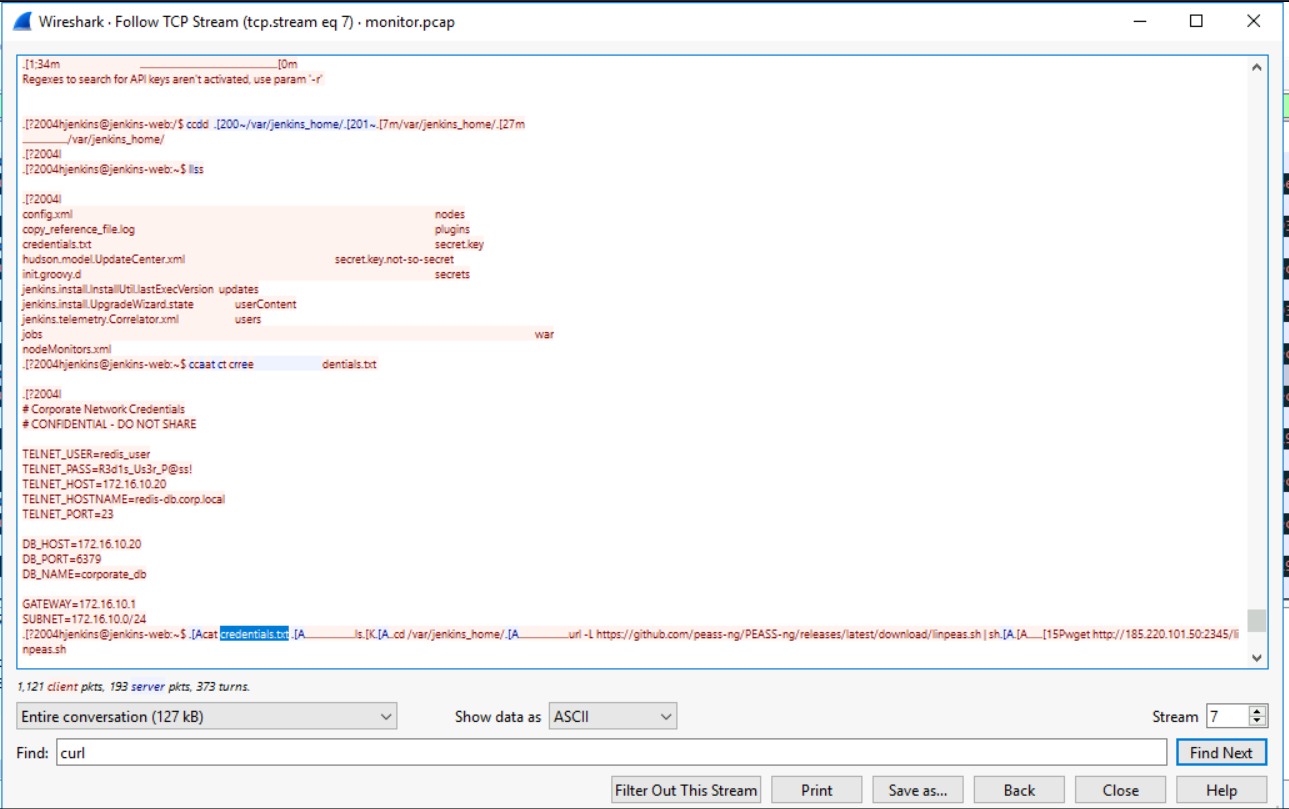Click jenkins.install.UpgradeWizard.state entry
The width and height of the screenshot is (1289, 809).
108,304
